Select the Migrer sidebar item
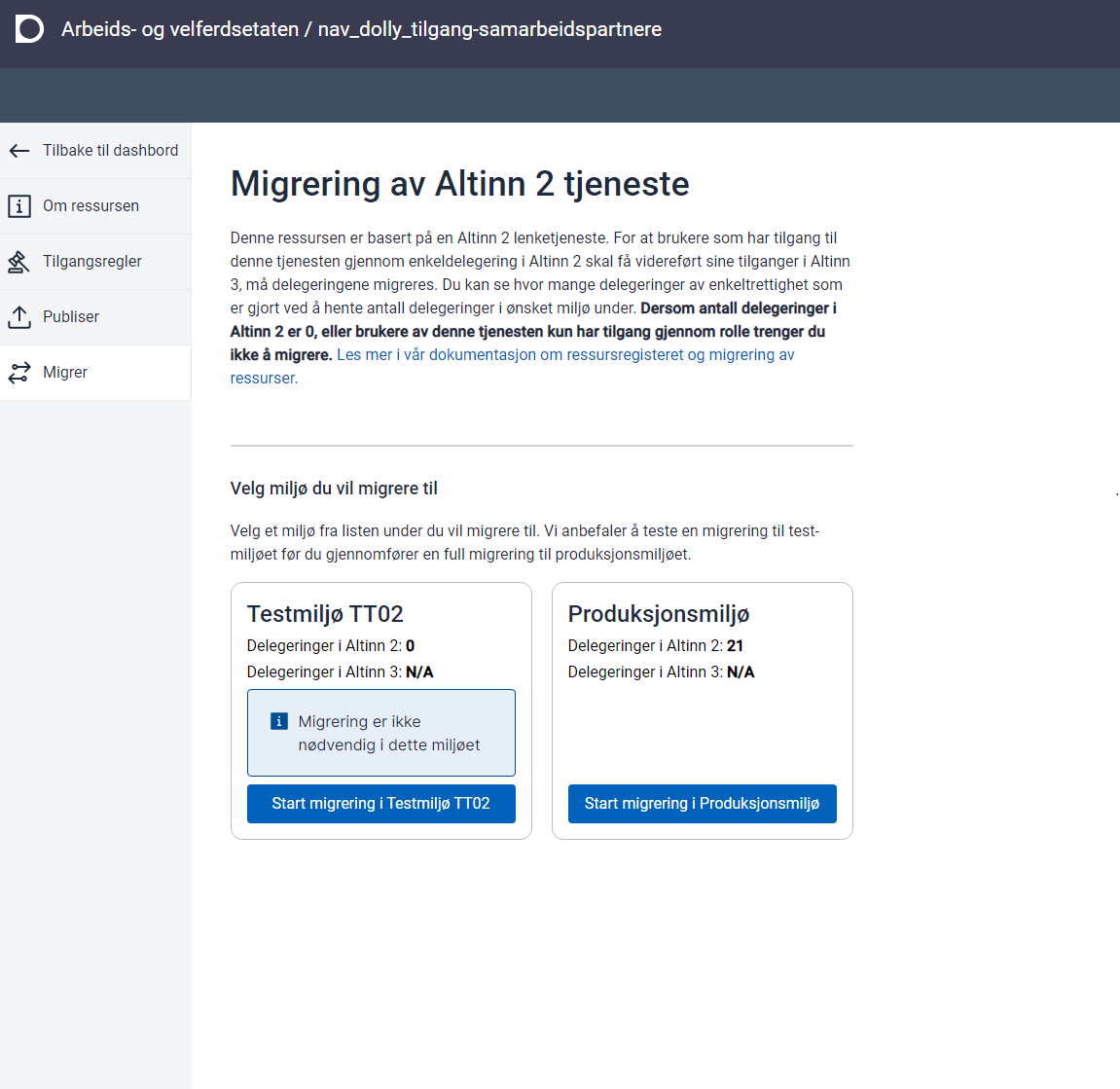 [65, 373]
